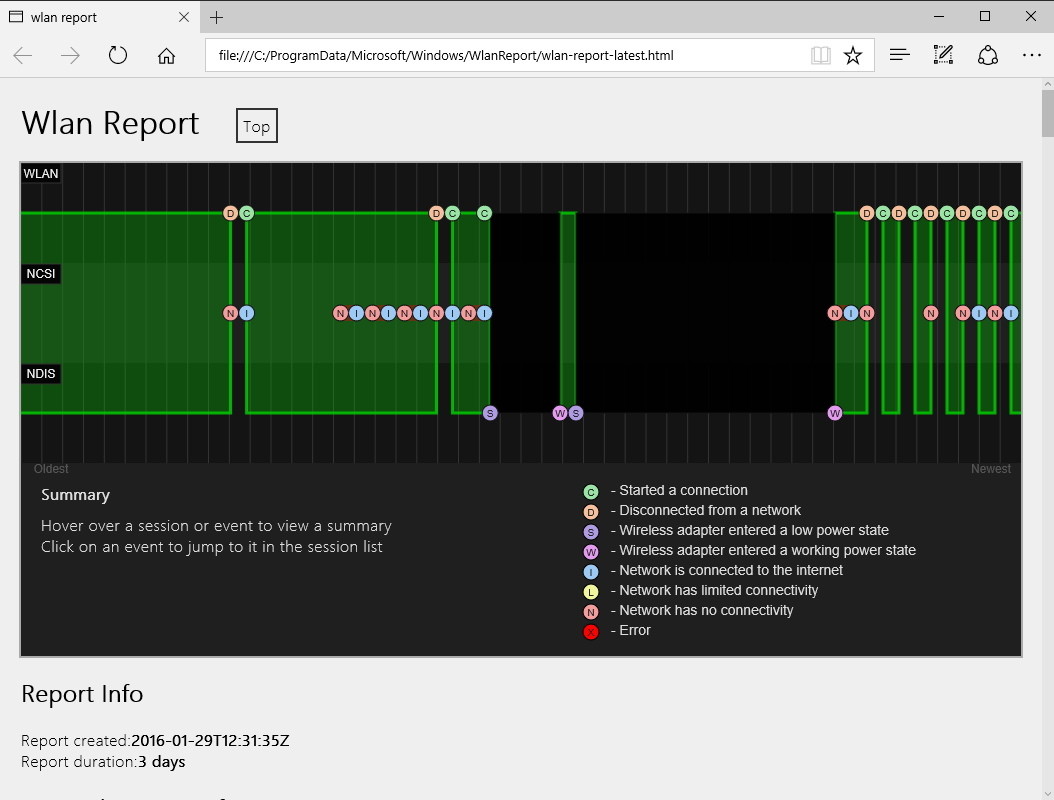Click the browser Refresh icon
This screenshot has width=1054, height=800.
click(x=118, y=55)
